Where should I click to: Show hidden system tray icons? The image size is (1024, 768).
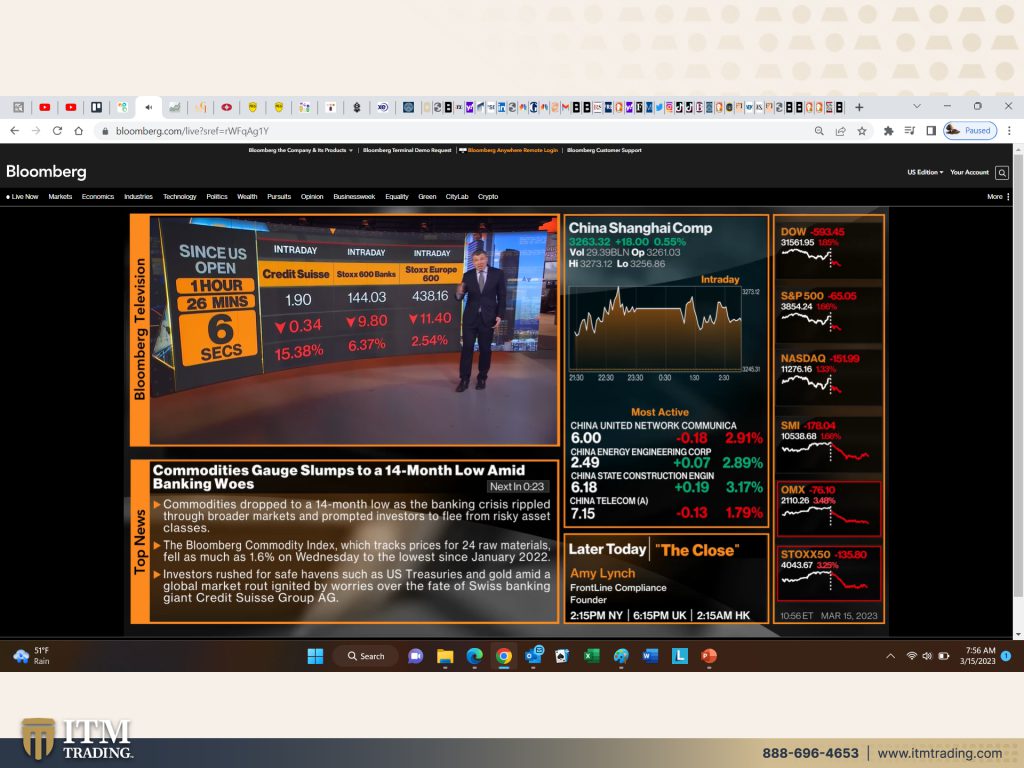(890, 656)
